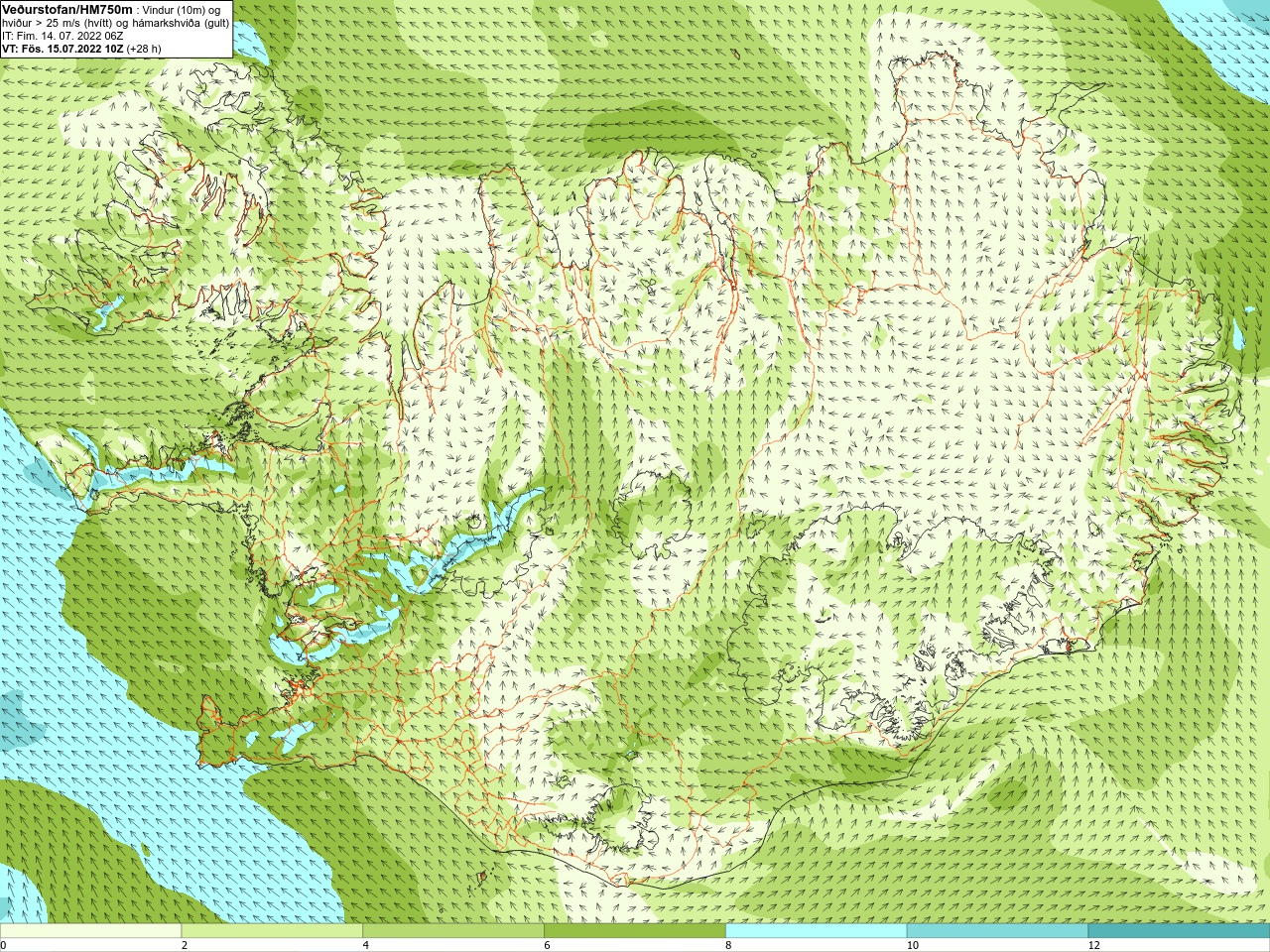The width and height of the screenshot is (1270, 952).
Task: Select the medium green 4–6 m/s legend segment
Action: (453, 931)
